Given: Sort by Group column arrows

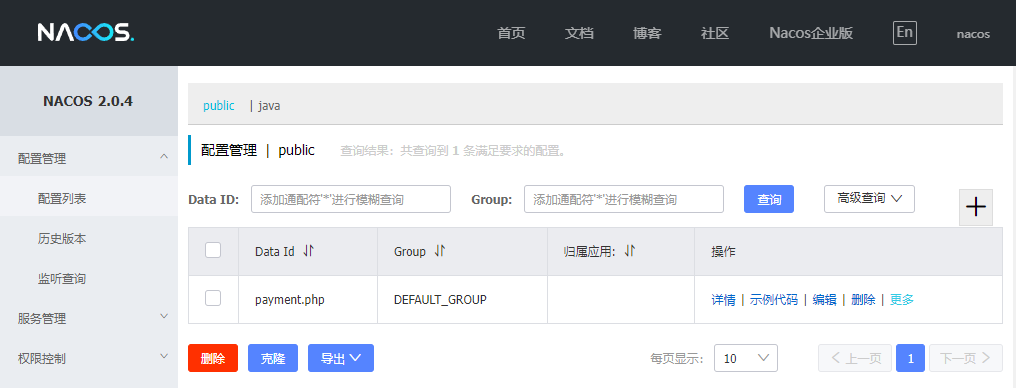Looking at the screenshot, I should tap(439, 251).
